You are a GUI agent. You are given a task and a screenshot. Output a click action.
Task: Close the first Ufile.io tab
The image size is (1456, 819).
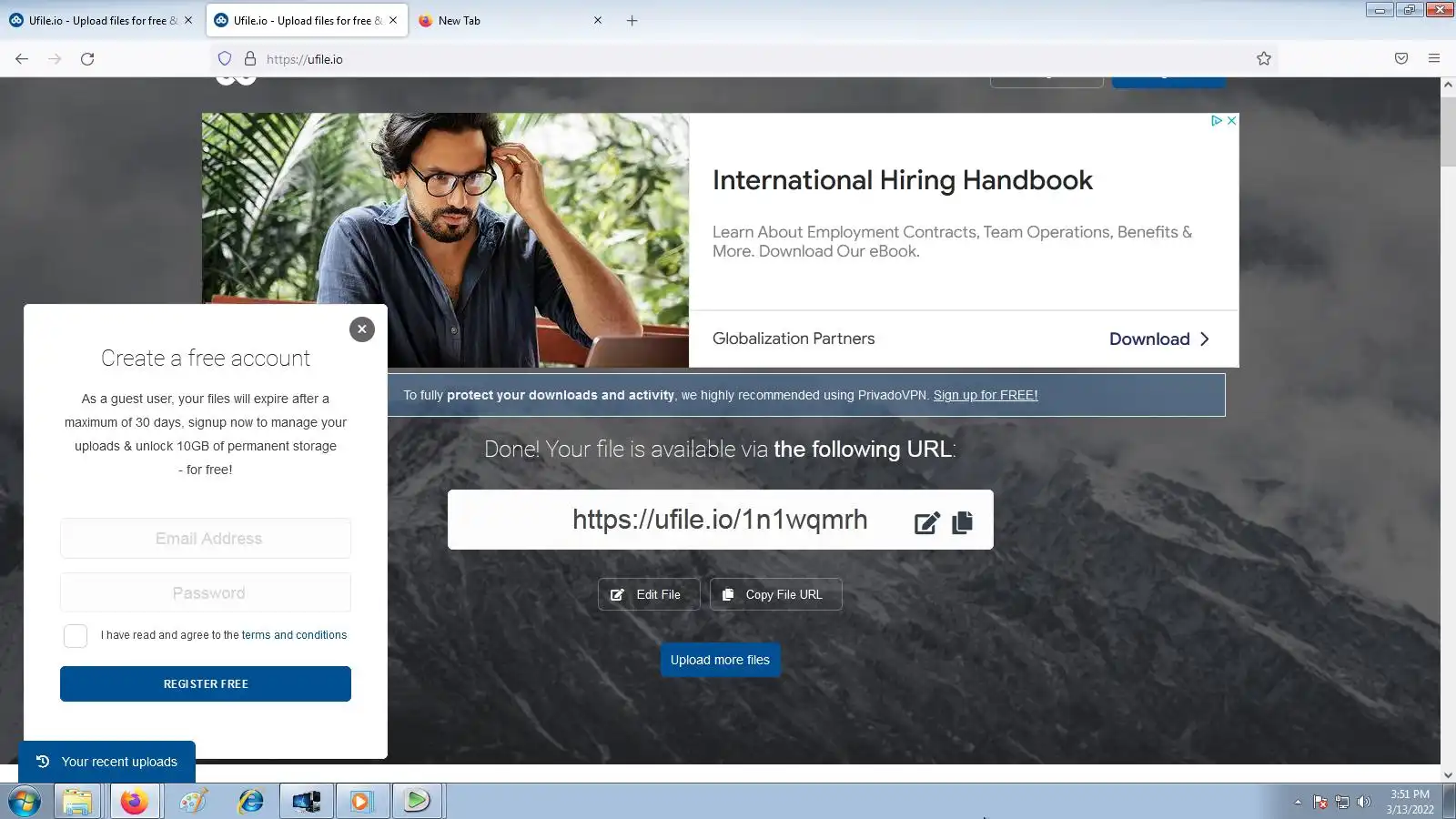(188, 20)
